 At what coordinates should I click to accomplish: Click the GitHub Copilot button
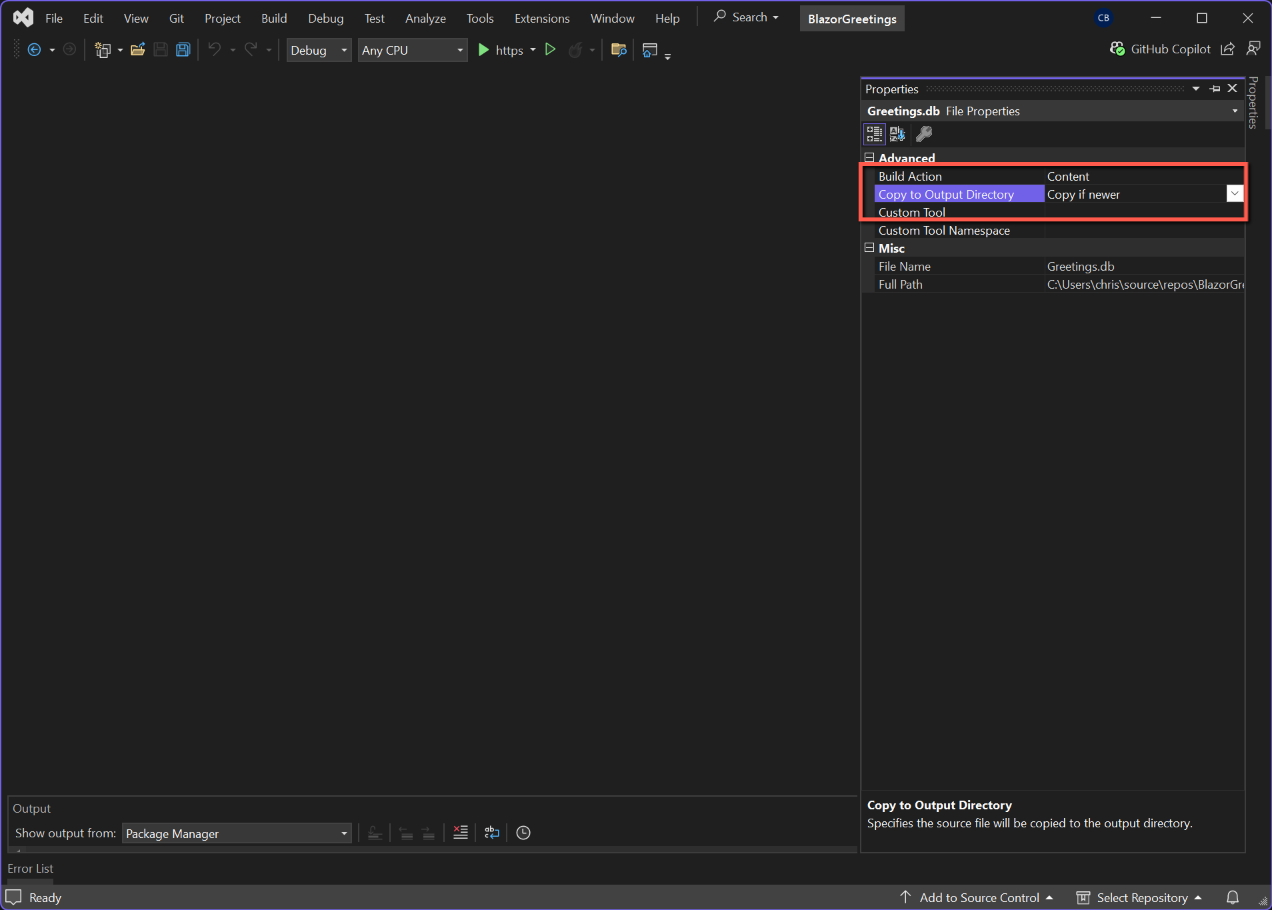coord(1160,49)
